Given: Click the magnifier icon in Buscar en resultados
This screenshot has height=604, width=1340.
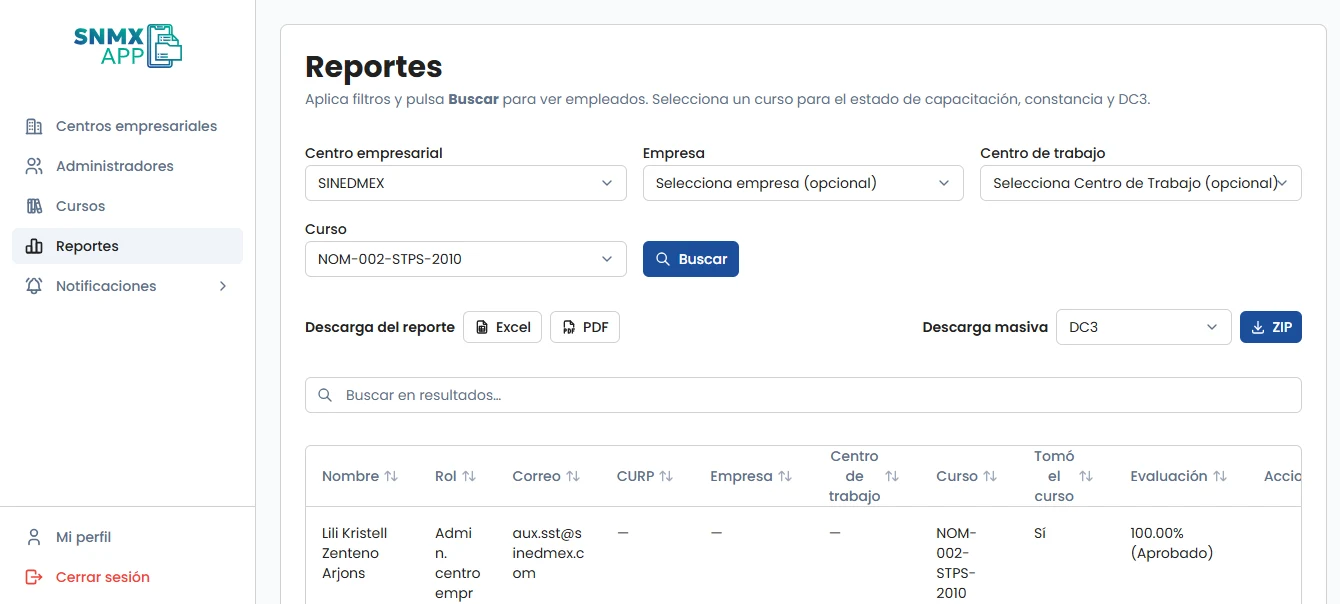Looking at the screenshot, I should (325, 395).
